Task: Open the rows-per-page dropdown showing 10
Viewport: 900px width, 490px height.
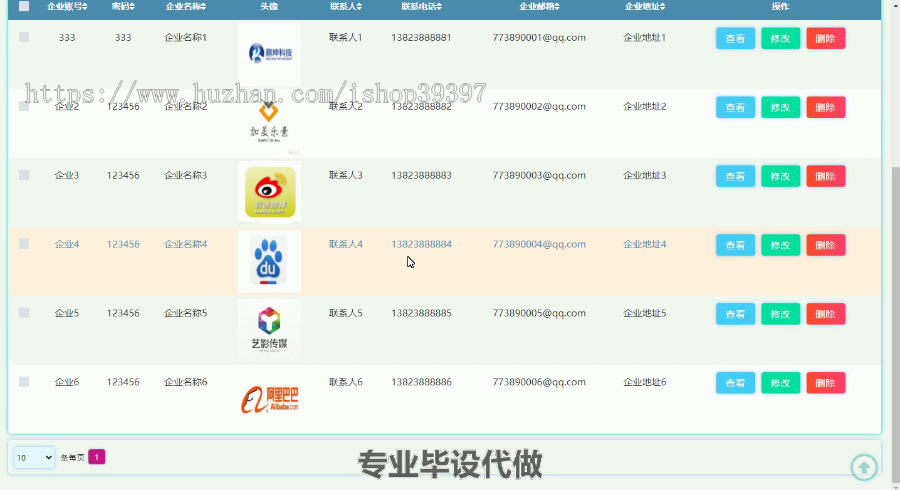Action: pos(34,457)
